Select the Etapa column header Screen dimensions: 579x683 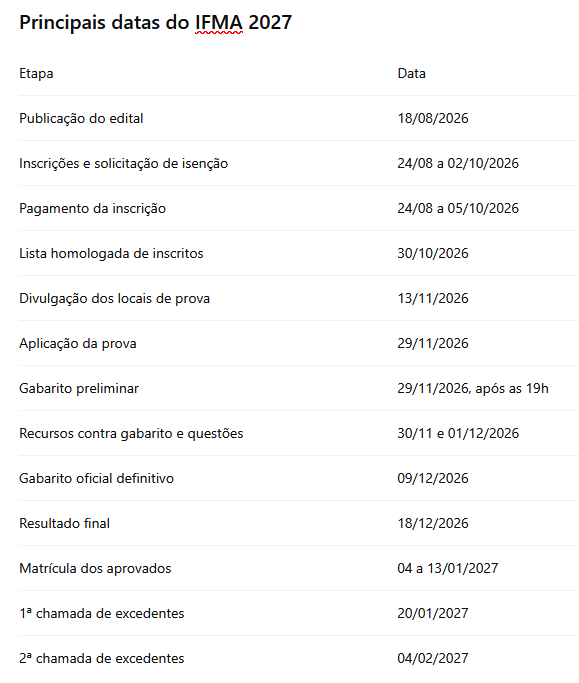36,74
